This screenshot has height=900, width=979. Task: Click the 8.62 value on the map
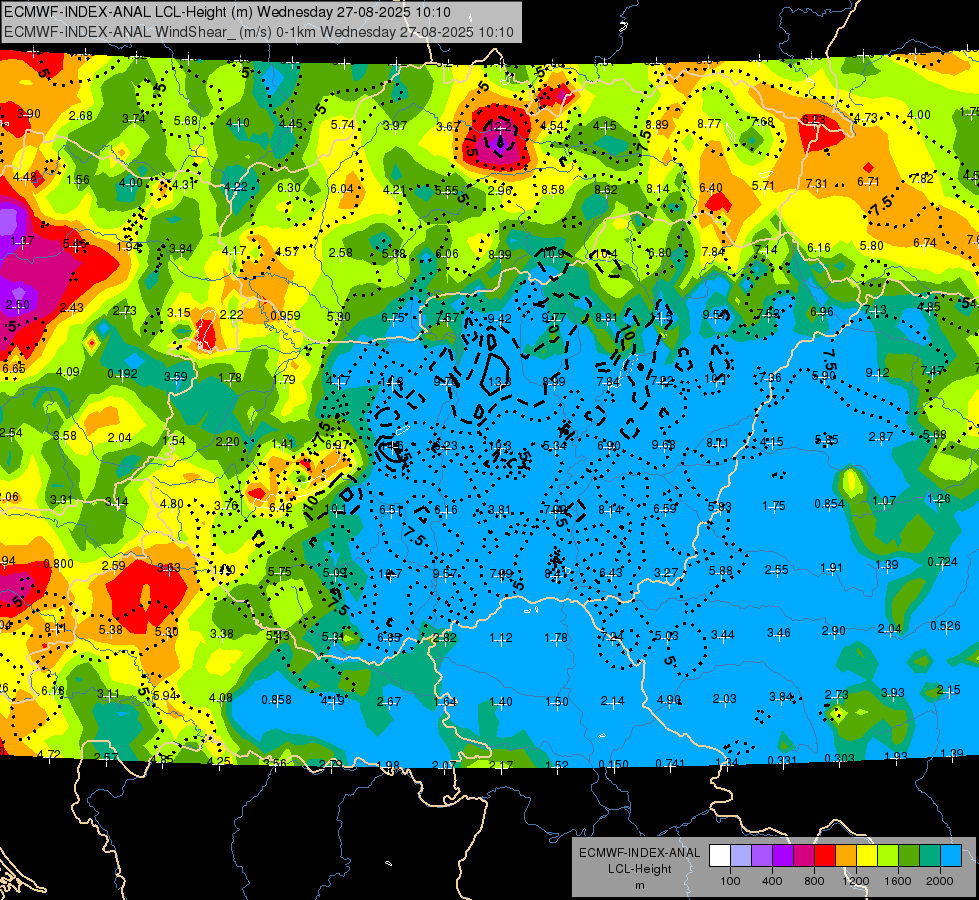606,189
